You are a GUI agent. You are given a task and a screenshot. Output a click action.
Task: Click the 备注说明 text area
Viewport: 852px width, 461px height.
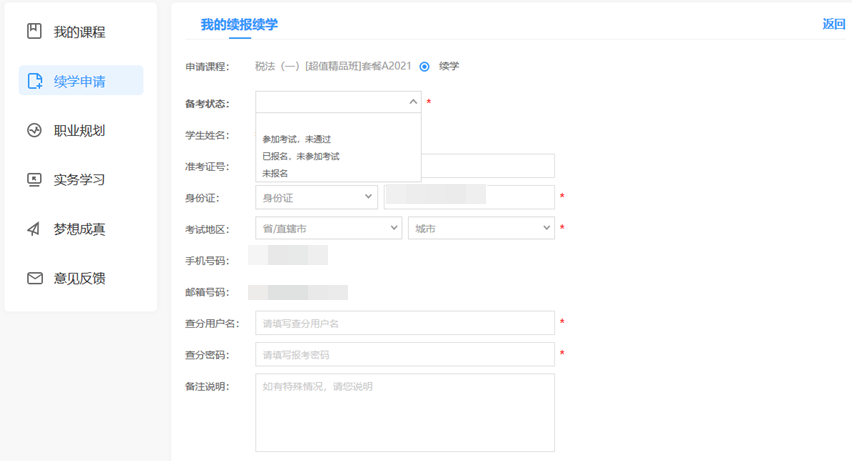point(404,412)
